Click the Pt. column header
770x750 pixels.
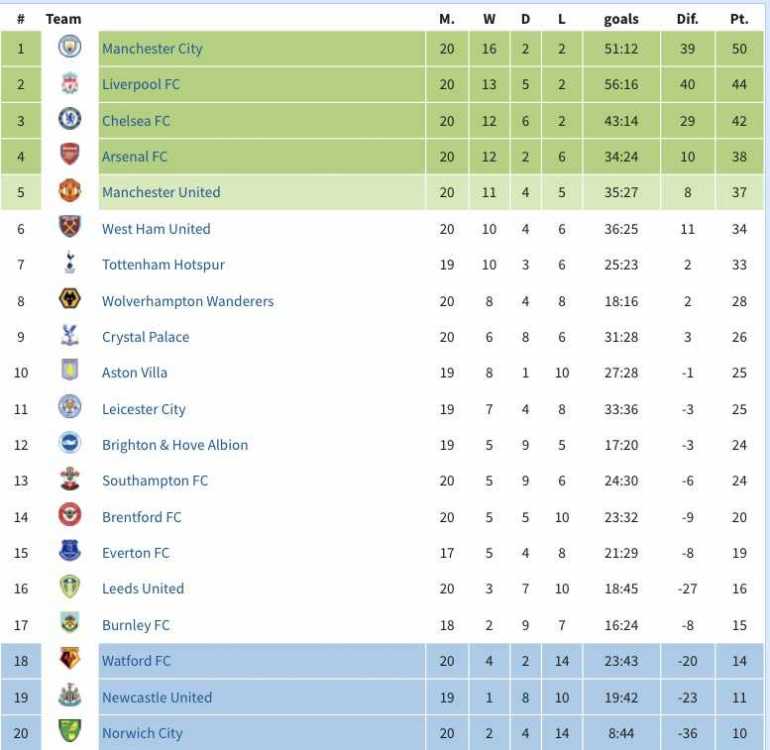tap(739, 19)
